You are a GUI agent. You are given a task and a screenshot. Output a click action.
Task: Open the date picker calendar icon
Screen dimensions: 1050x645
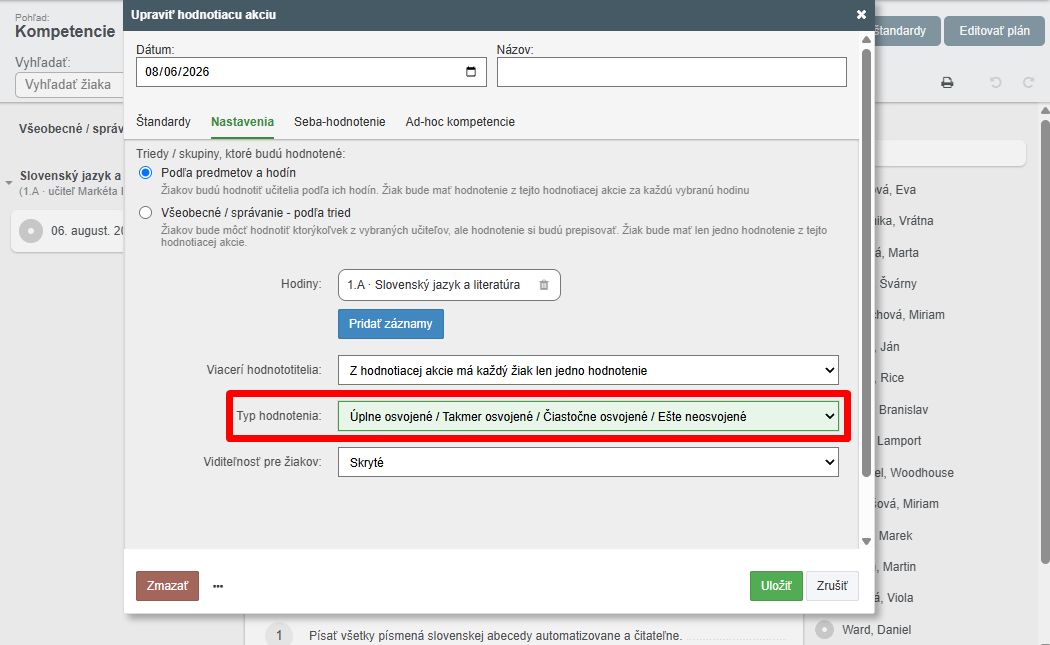(x=471, y=72)
